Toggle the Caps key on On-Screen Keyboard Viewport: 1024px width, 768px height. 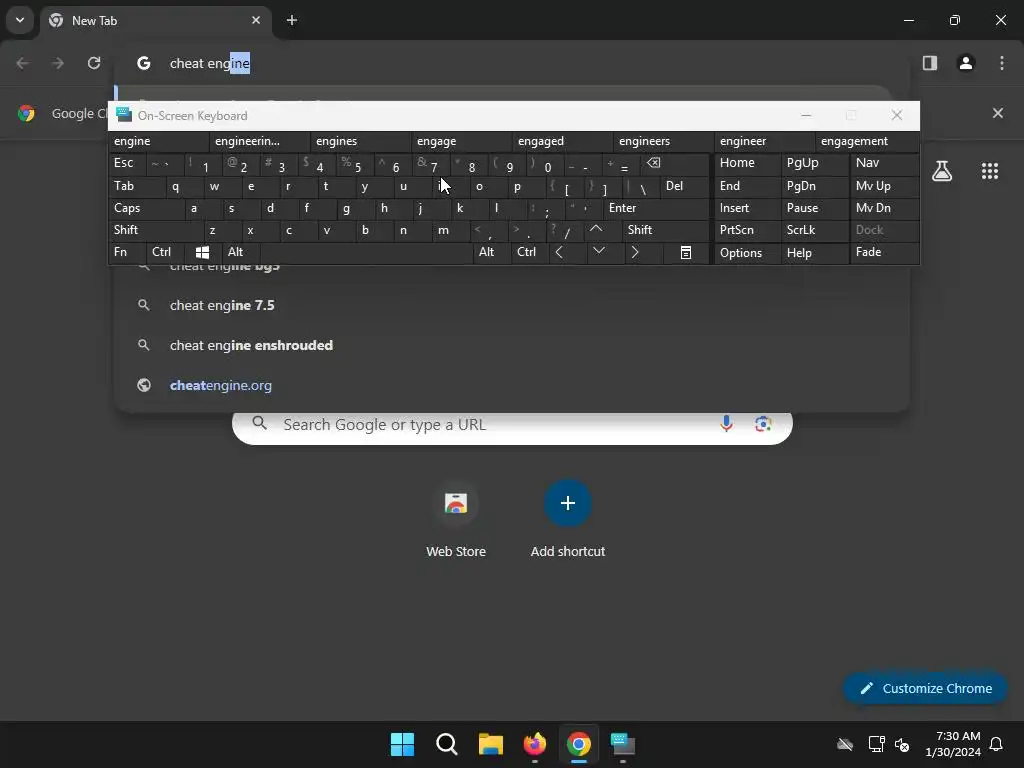tap(146, 208)
